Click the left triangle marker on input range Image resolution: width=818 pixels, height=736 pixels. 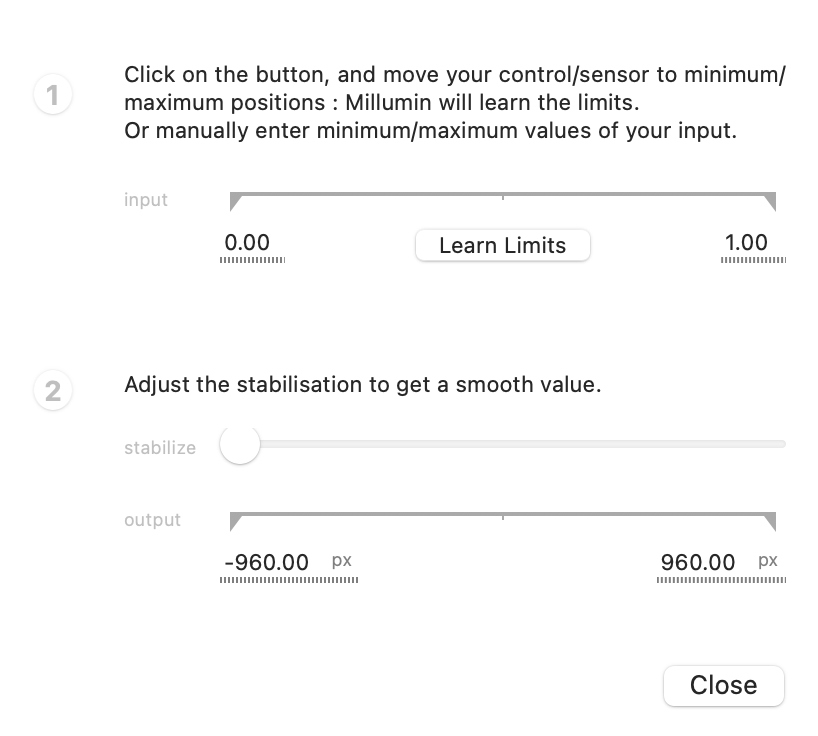[235, 202]
